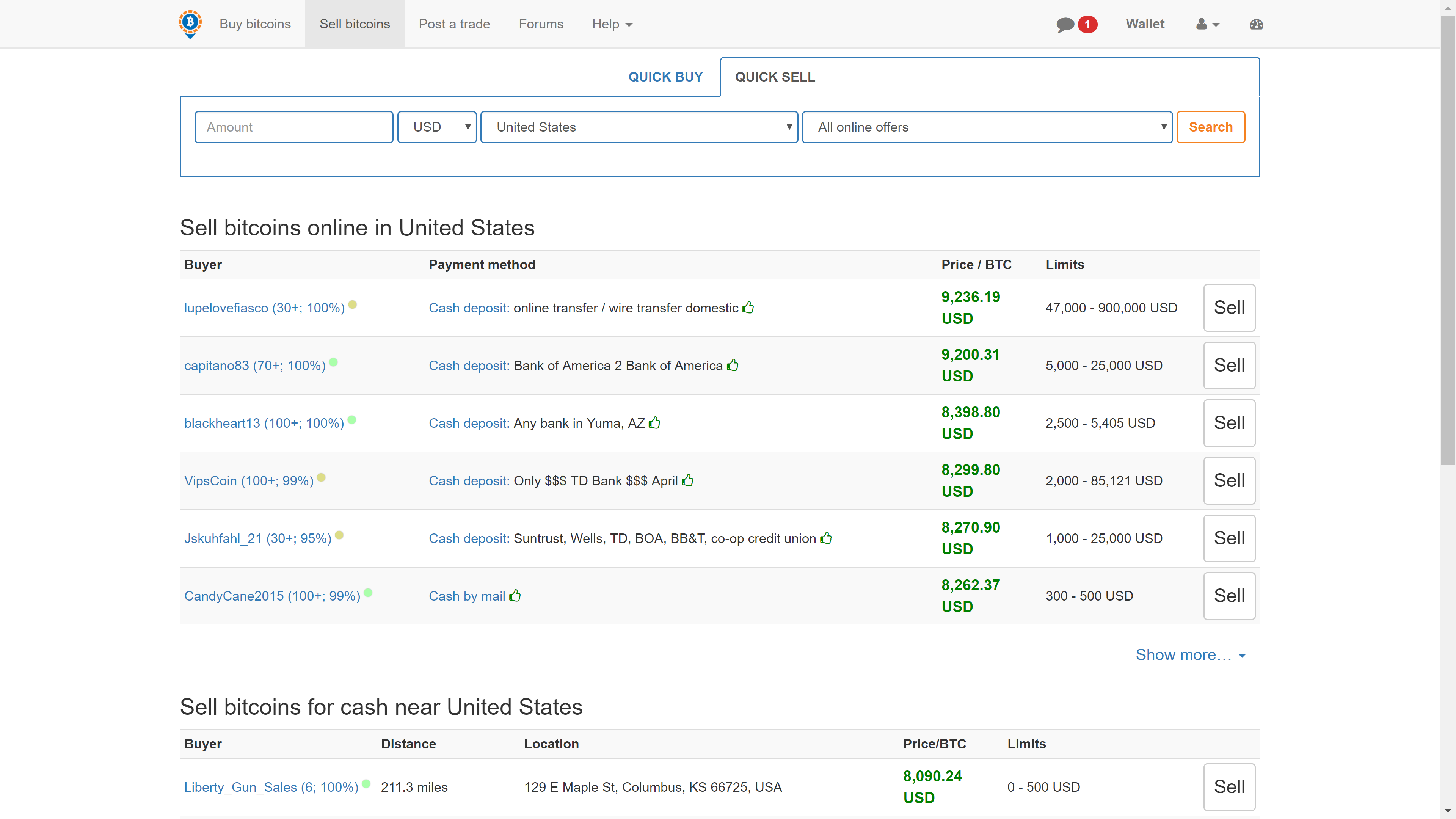1456x819 pixels.
Task: Switch to the QUICK BUY tab
Action: [x=665, y=77]
